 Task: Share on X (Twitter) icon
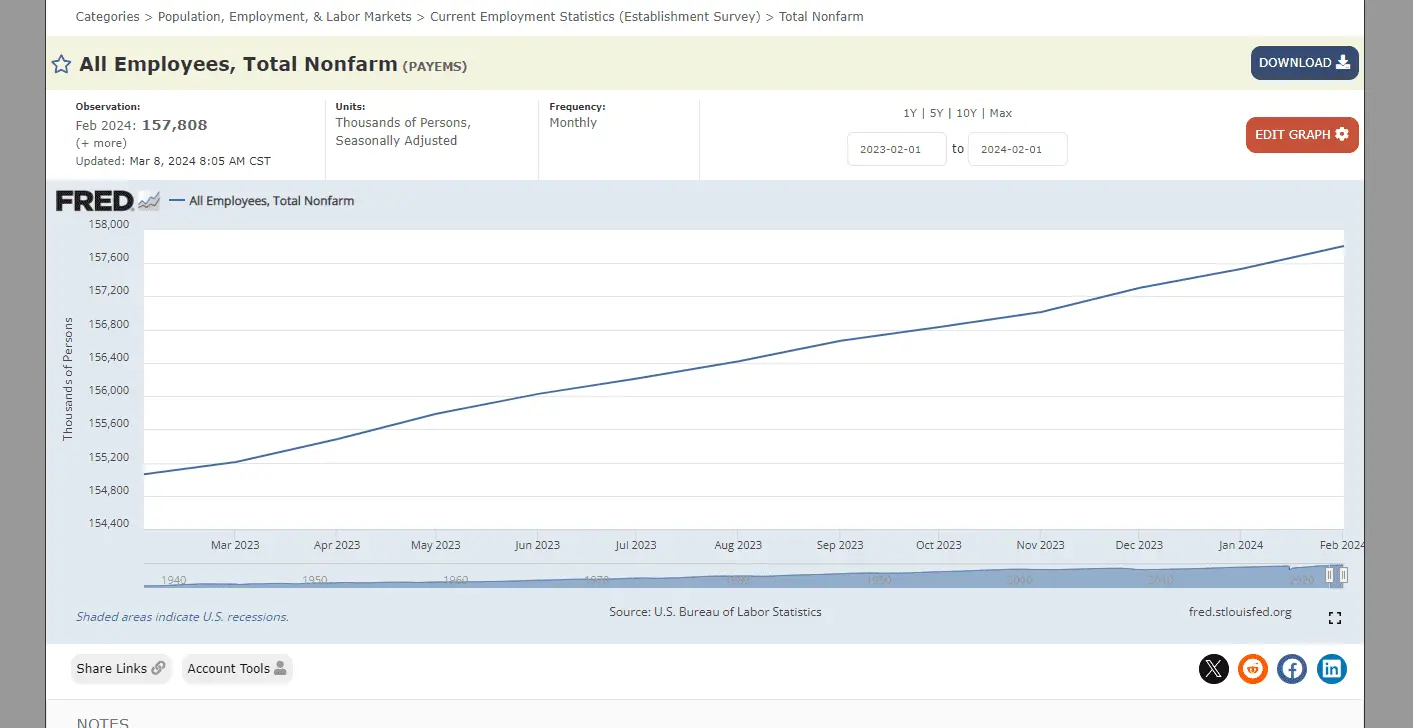[1213, 669]
